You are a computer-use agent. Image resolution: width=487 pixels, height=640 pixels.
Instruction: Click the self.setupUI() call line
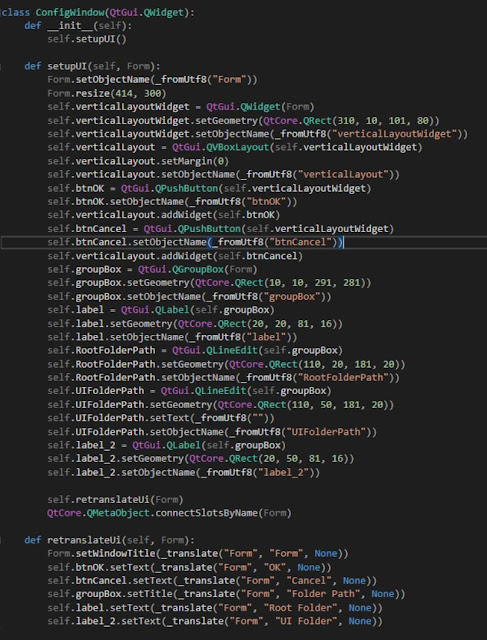[87, 39]
